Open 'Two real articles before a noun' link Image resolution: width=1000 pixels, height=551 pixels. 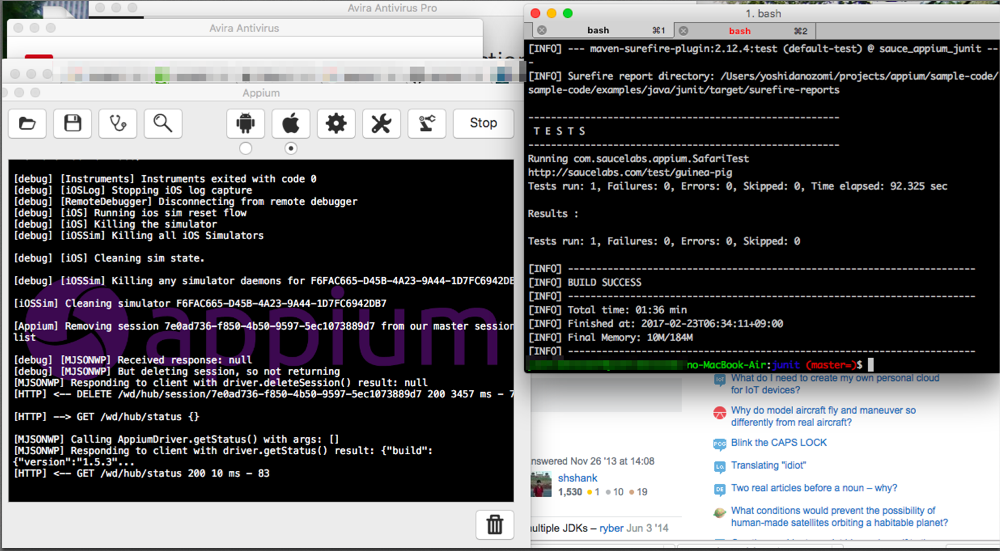[x=814, y=488]
